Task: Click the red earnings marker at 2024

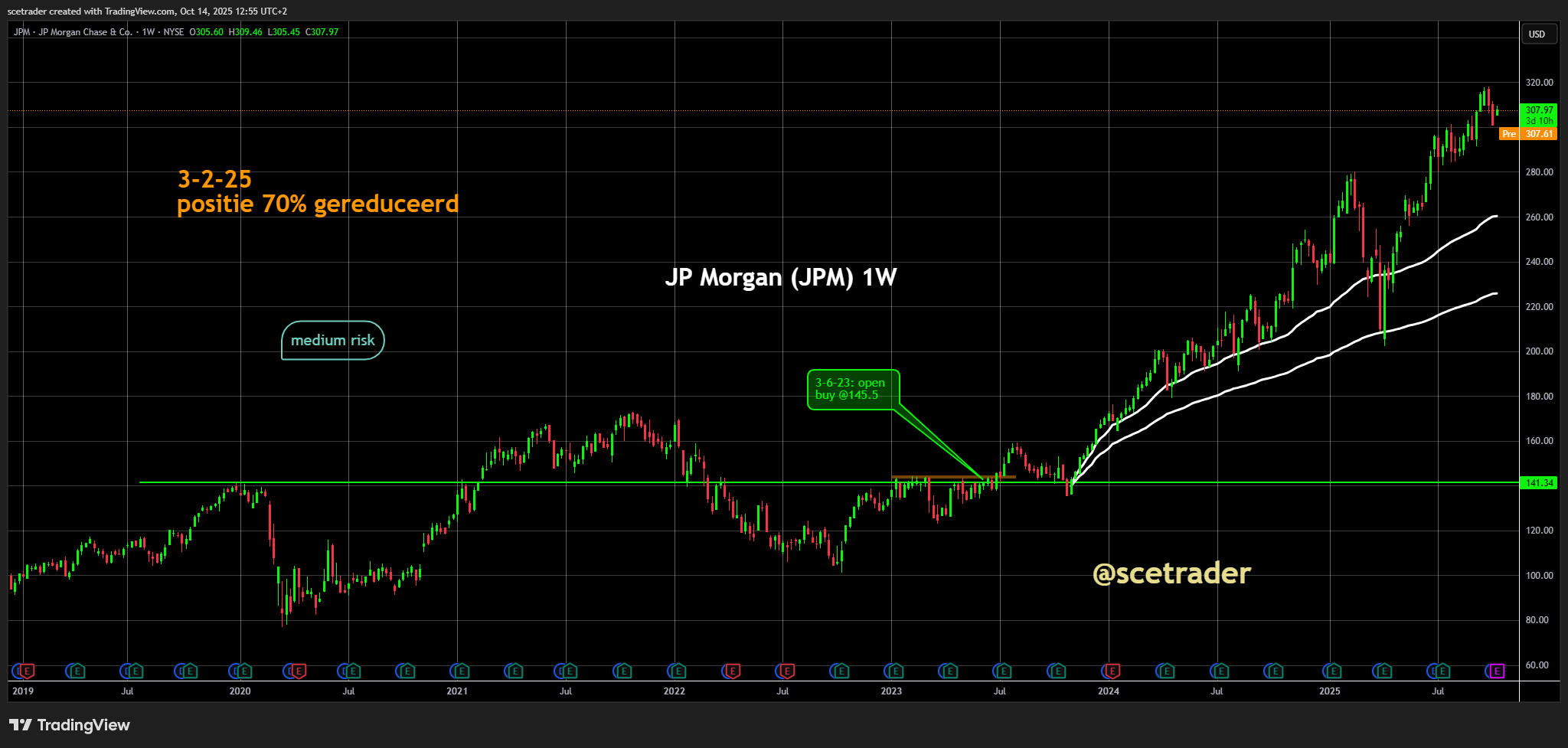Action: coord(1112,671)
